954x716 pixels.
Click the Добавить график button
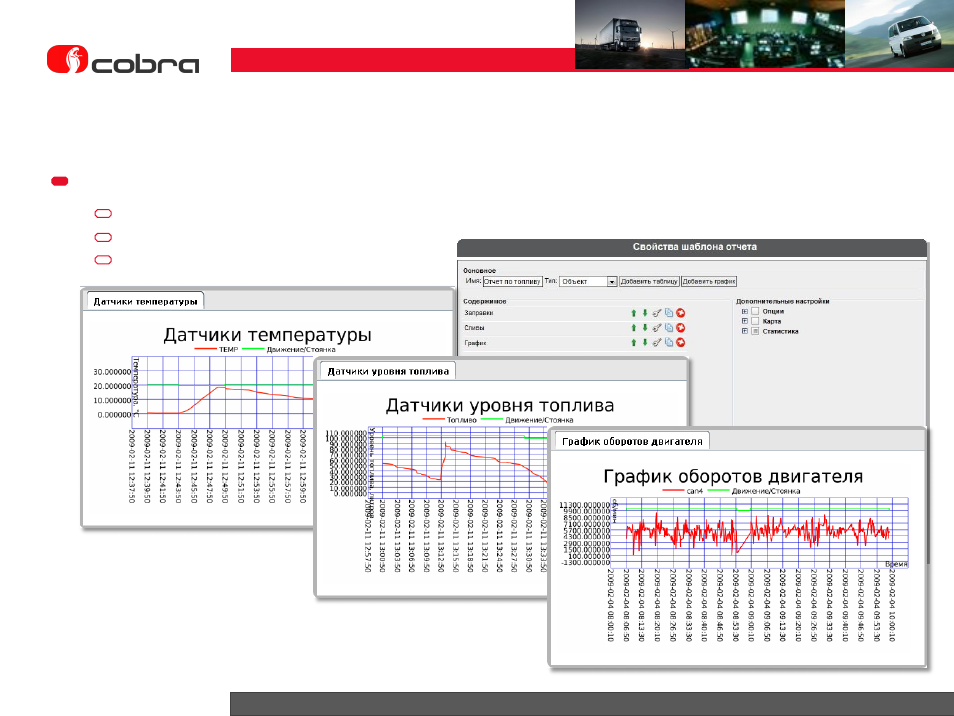[x=709, y=282]
